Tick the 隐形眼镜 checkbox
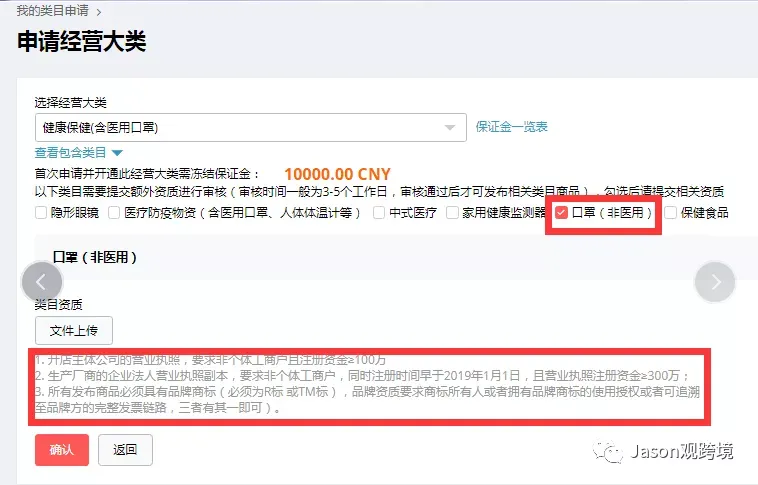This screenshot has height=485, width=758. [41, 213]
